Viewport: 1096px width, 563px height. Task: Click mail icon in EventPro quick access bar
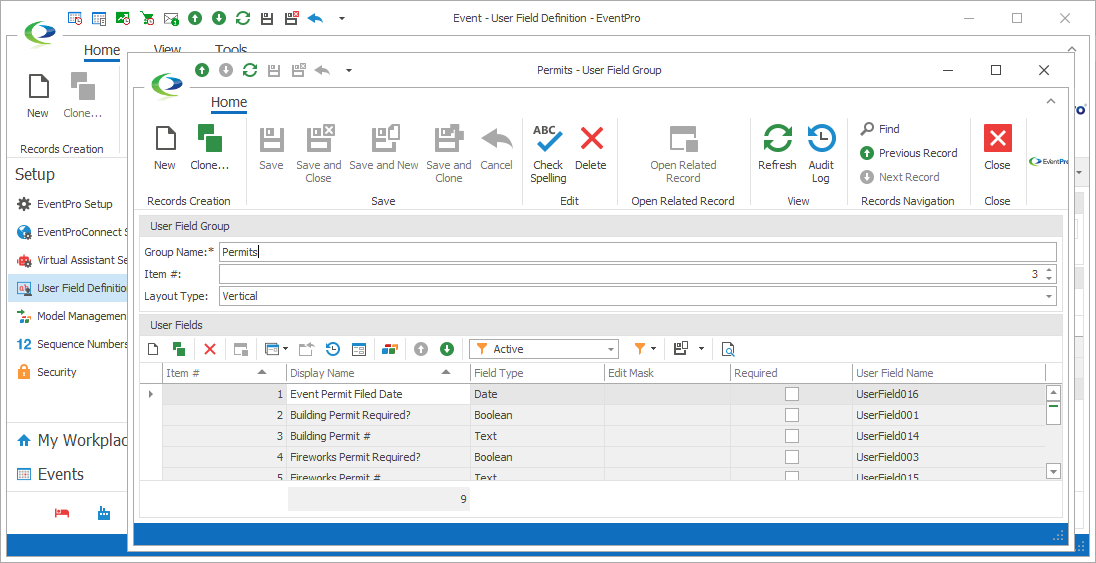click(171, 18)
